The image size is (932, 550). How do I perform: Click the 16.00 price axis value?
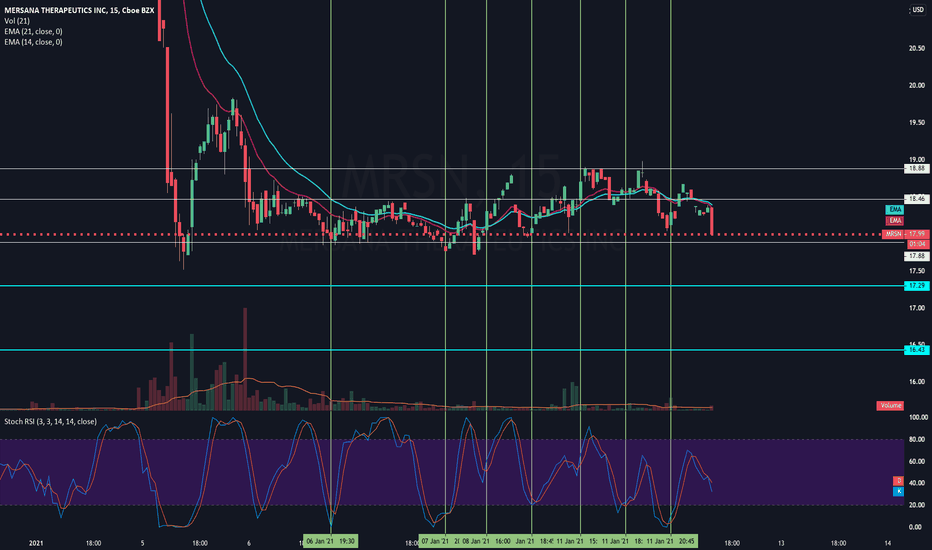(x=917, y=382)
